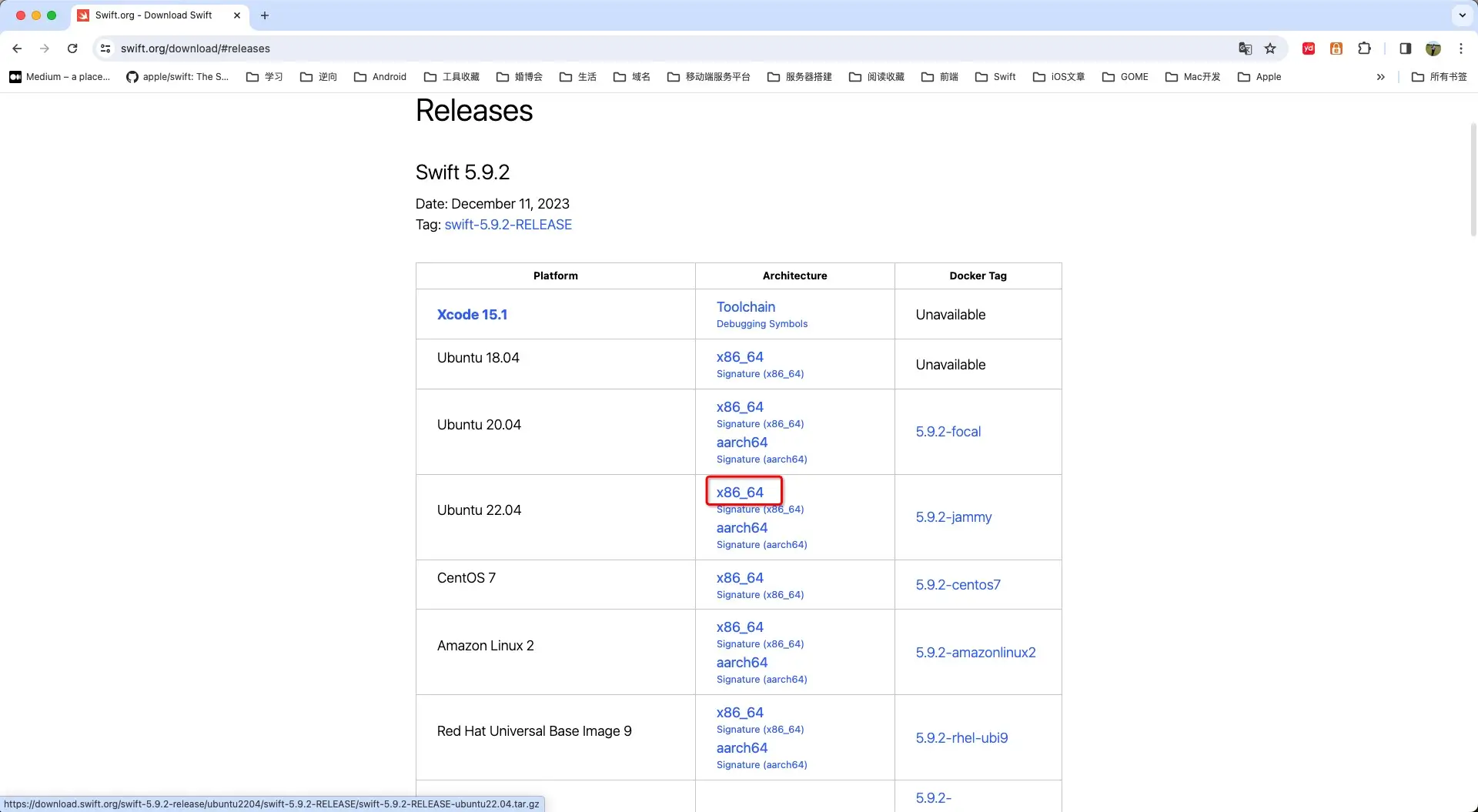This screenshot has height=812, width=1478.
Task: Open Swift bookmark folder
Action: 995,77
